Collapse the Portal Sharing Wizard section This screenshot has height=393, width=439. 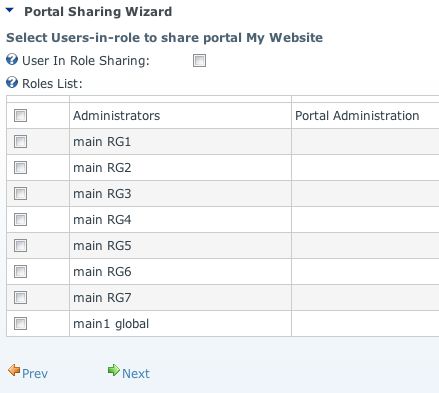point(10,11)
